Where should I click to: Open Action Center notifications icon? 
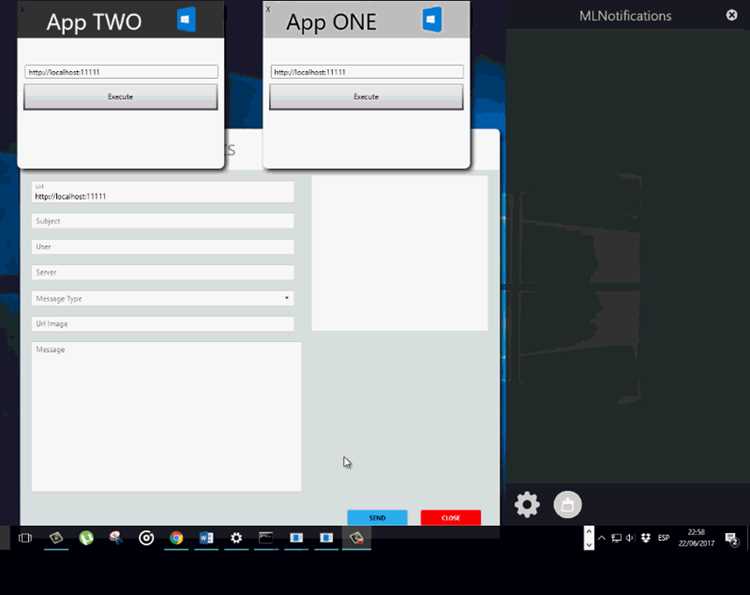click(x=731, y=539)
